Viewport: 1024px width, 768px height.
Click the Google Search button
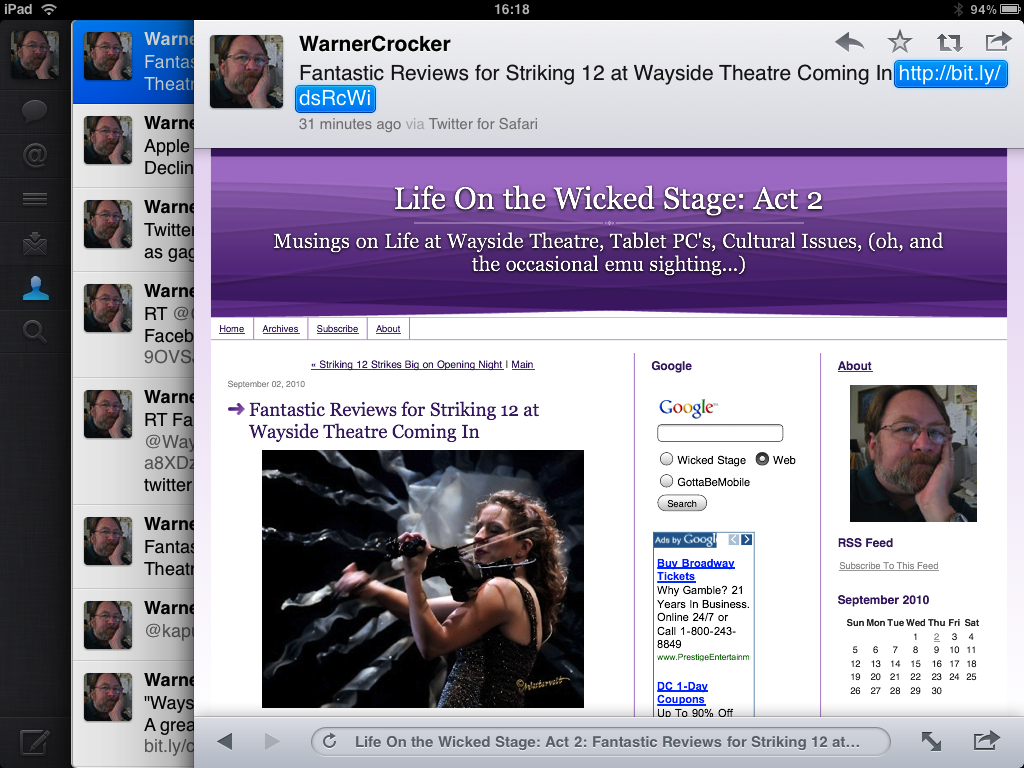click(x=682, y=504)
